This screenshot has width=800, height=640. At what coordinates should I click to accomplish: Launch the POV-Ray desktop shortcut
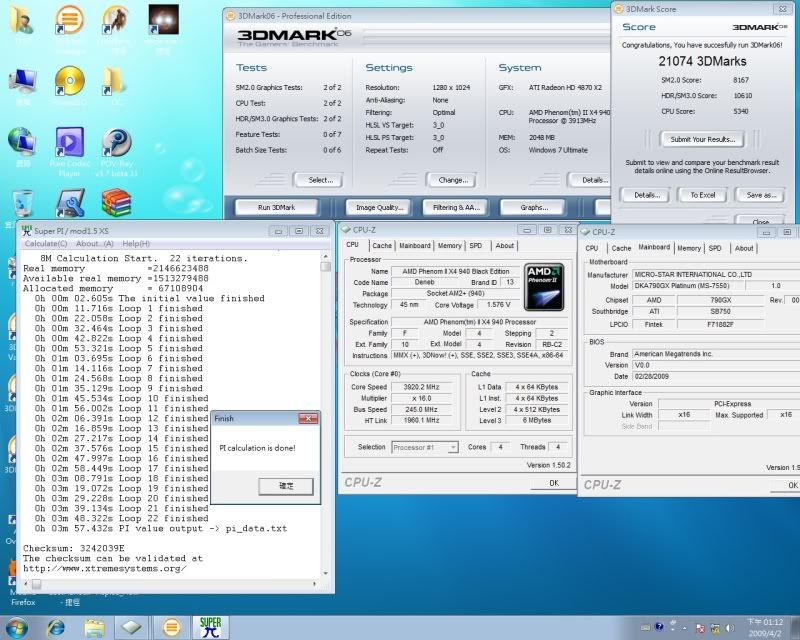(x=116, y=142)
